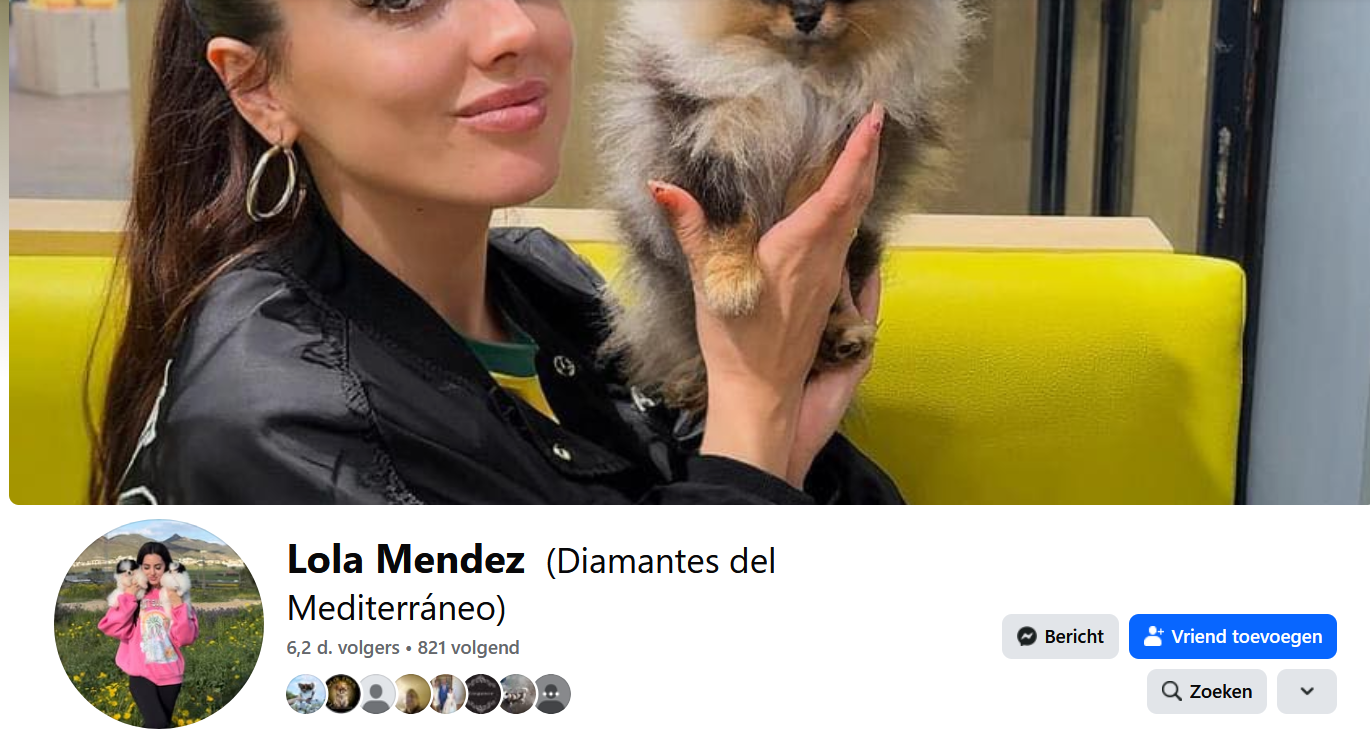This screenshot has height=733, width=1370.
Task: Open the blank grey silhouette follower avatar
Action: [376, 694]
